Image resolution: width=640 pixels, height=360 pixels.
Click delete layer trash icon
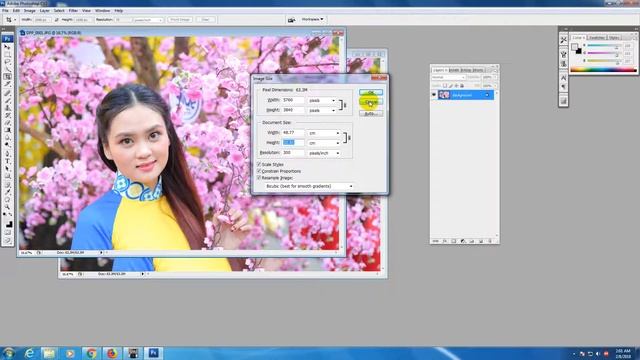click(x=490, y=241)
